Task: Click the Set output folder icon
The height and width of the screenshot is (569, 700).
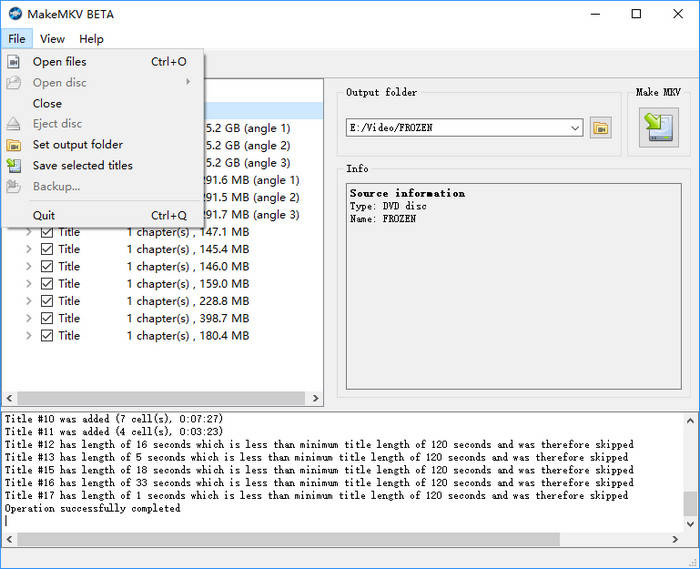Action: 14,145
